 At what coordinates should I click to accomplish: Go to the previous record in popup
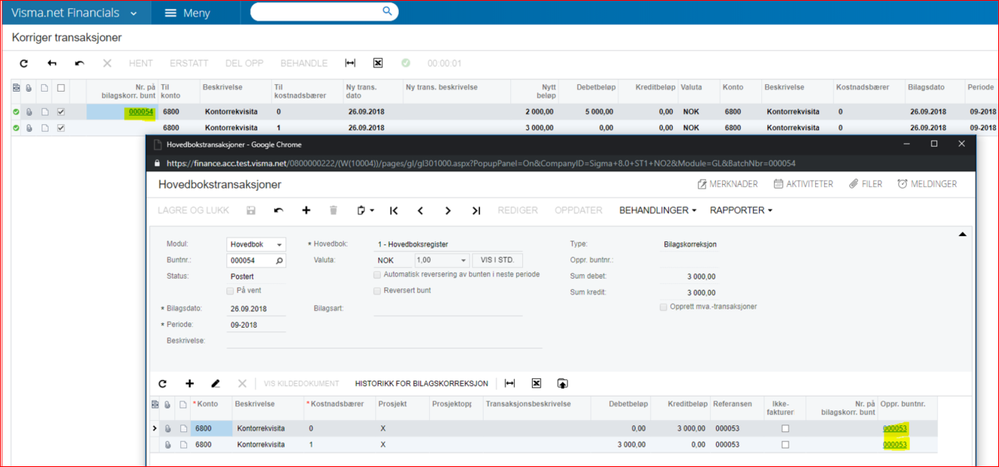point(420,210)
